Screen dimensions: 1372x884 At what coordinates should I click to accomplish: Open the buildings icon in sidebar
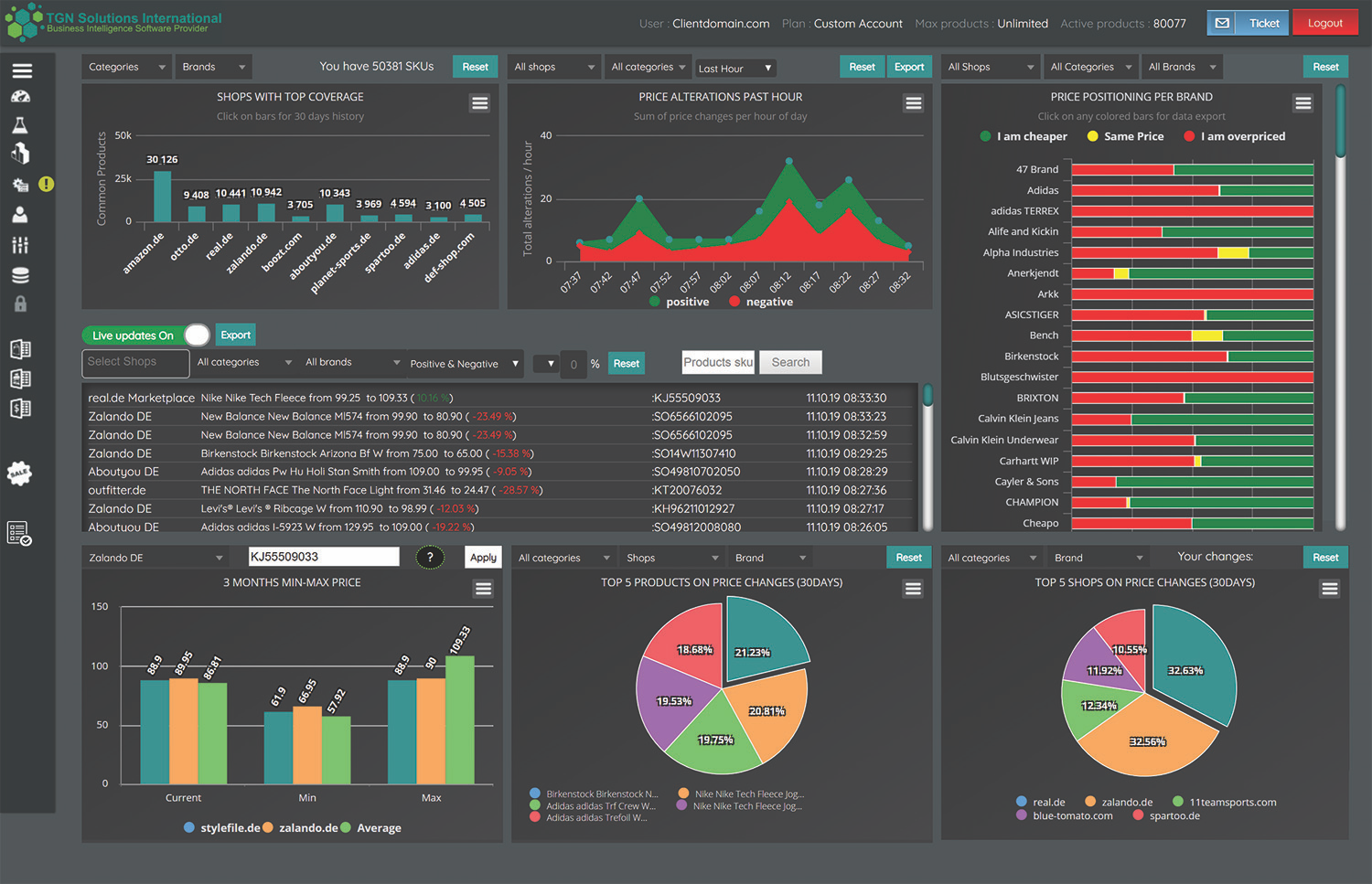coord(20,154)
